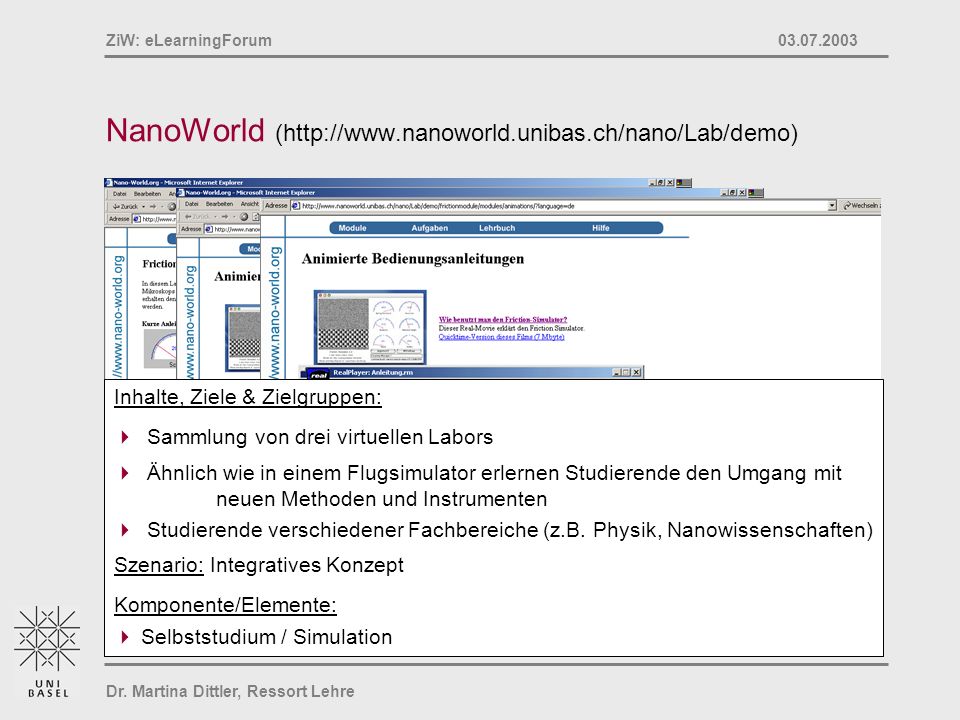The width and height of the screenshot is (960, 720).
Task: Click Windows flag throbber of rearmost window
Action: pyautogui.click(x=684, y=182)
